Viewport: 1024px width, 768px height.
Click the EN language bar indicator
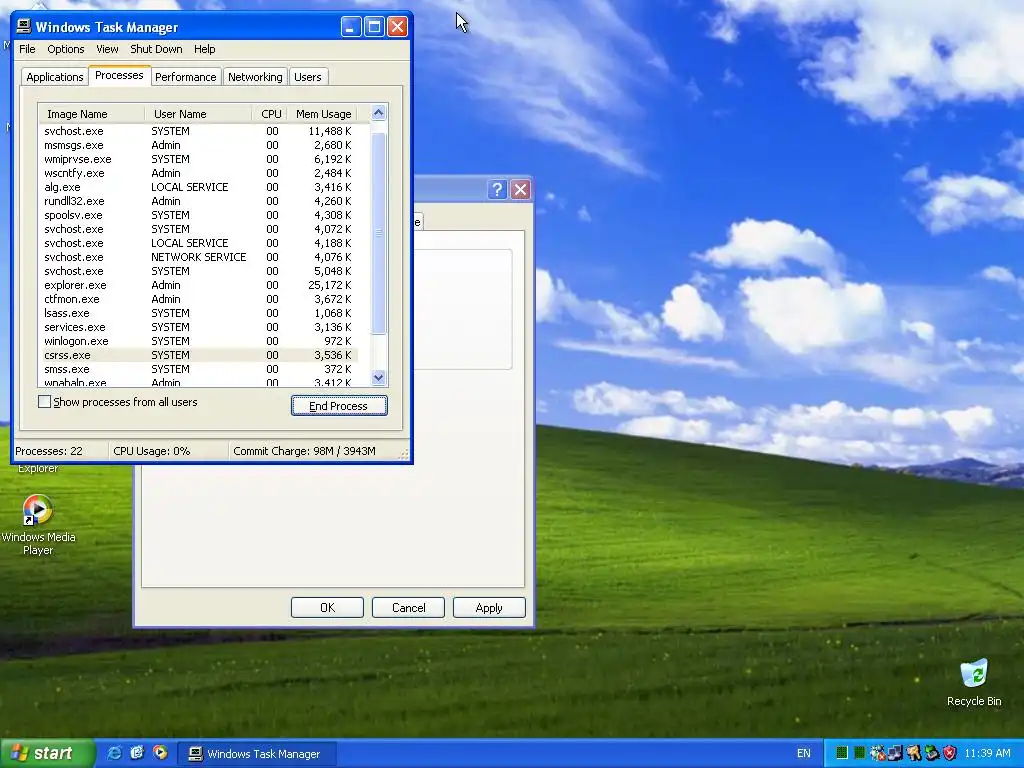click(x=803, y=754)
